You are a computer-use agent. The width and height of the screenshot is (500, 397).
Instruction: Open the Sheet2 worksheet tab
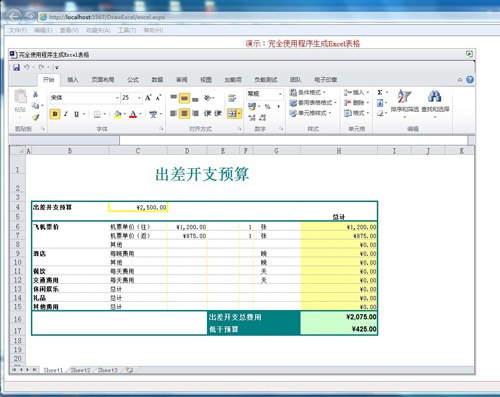coord(80,370)
